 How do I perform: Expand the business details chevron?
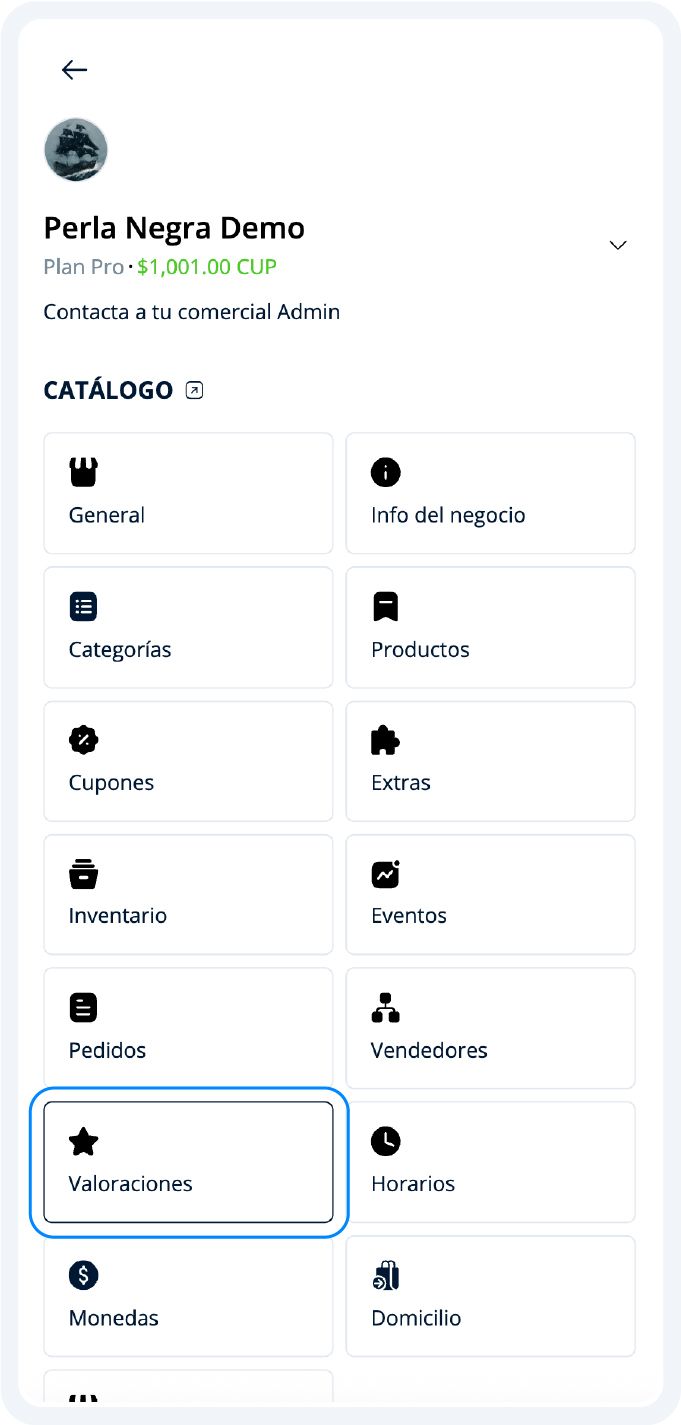(x=617, y=245)
